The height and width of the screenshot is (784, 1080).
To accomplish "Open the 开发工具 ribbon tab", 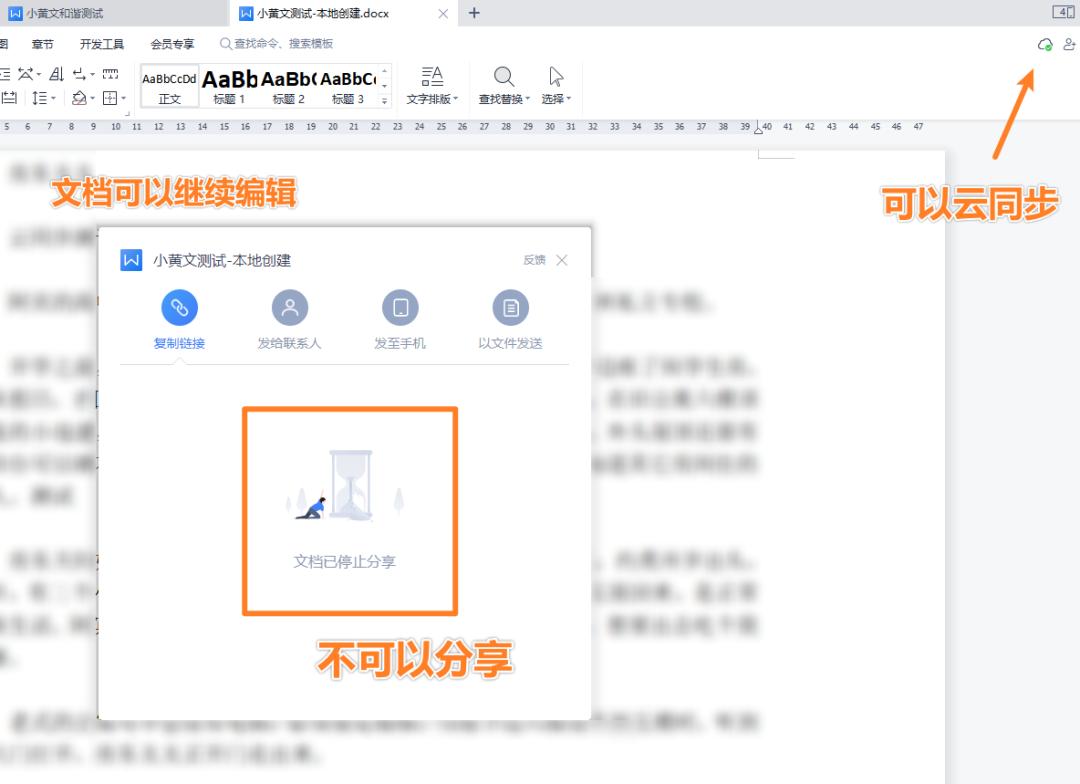I will click(102, 44).
